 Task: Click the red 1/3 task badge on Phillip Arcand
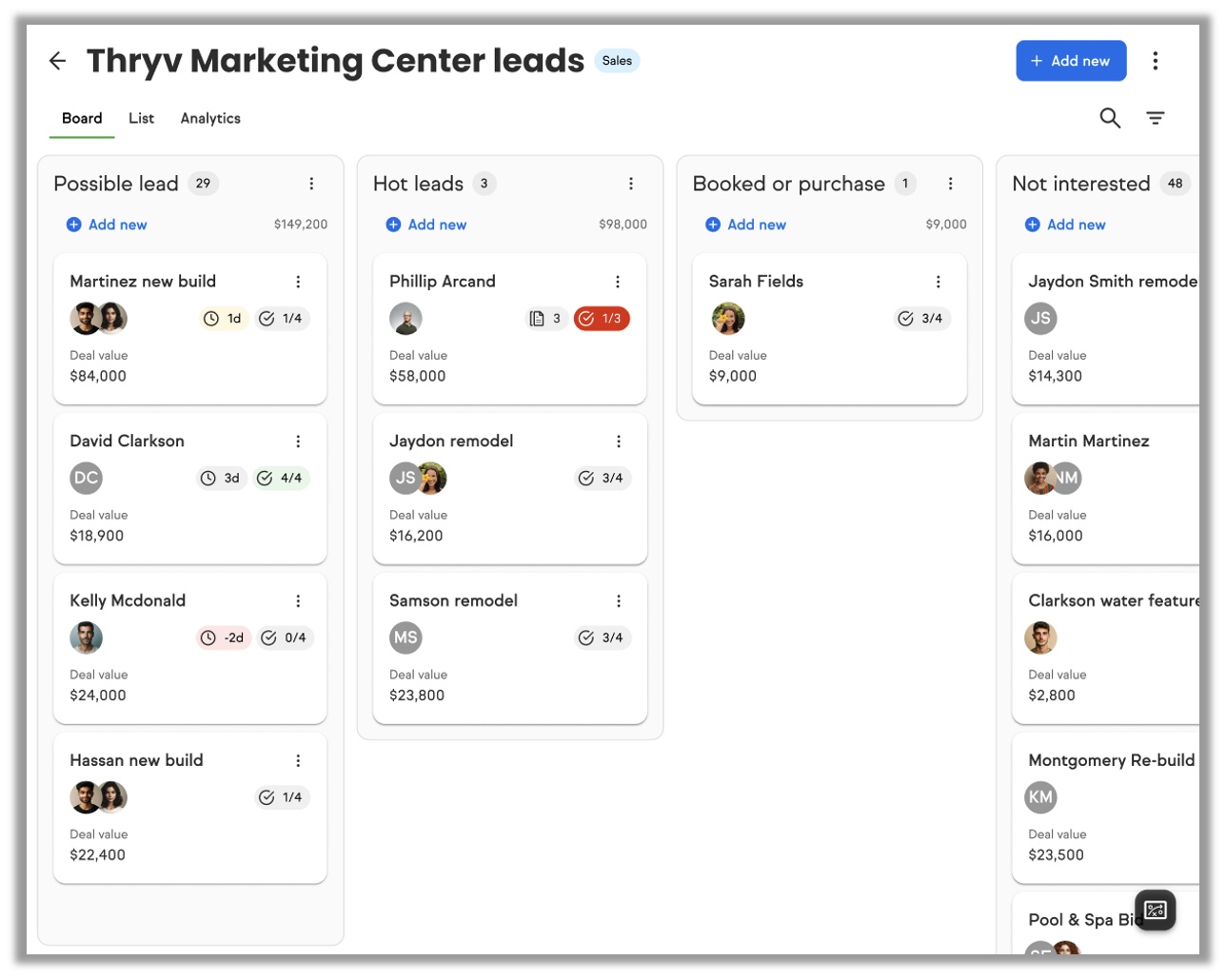pos(602,319)
